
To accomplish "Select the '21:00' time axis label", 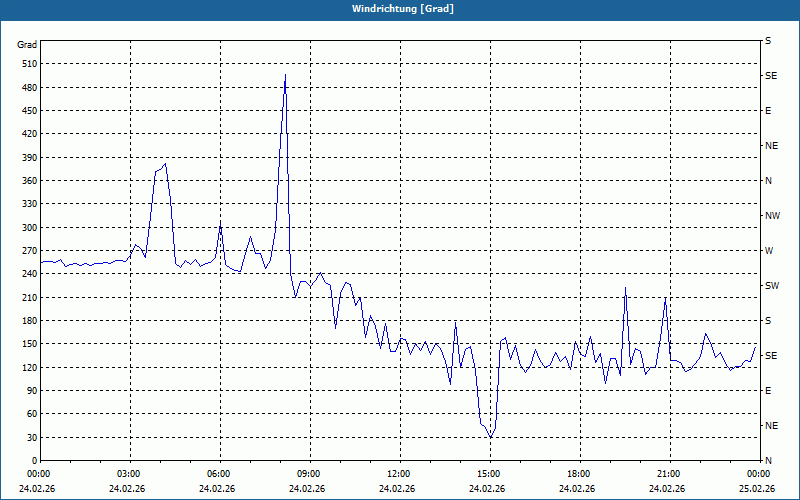I will (x=670, y=474).
